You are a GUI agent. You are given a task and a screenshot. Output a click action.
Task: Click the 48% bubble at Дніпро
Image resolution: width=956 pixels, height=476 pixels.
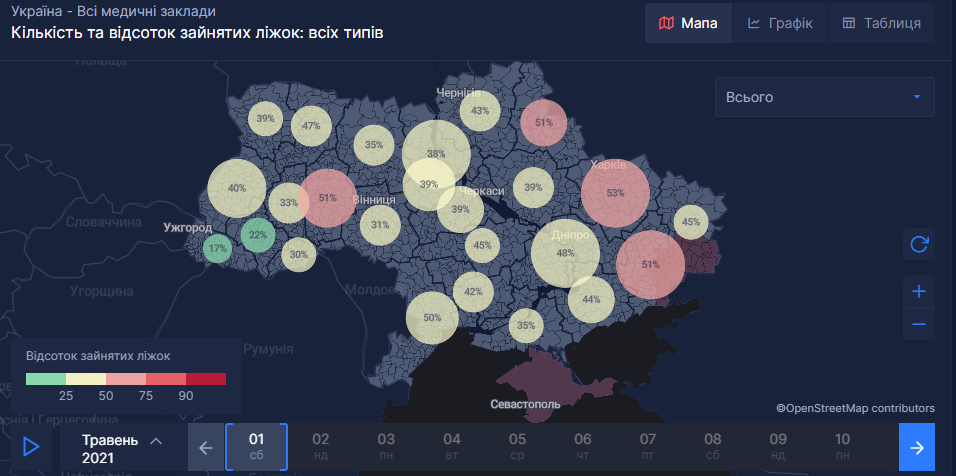pyautogui.click(x=565, y=253)
